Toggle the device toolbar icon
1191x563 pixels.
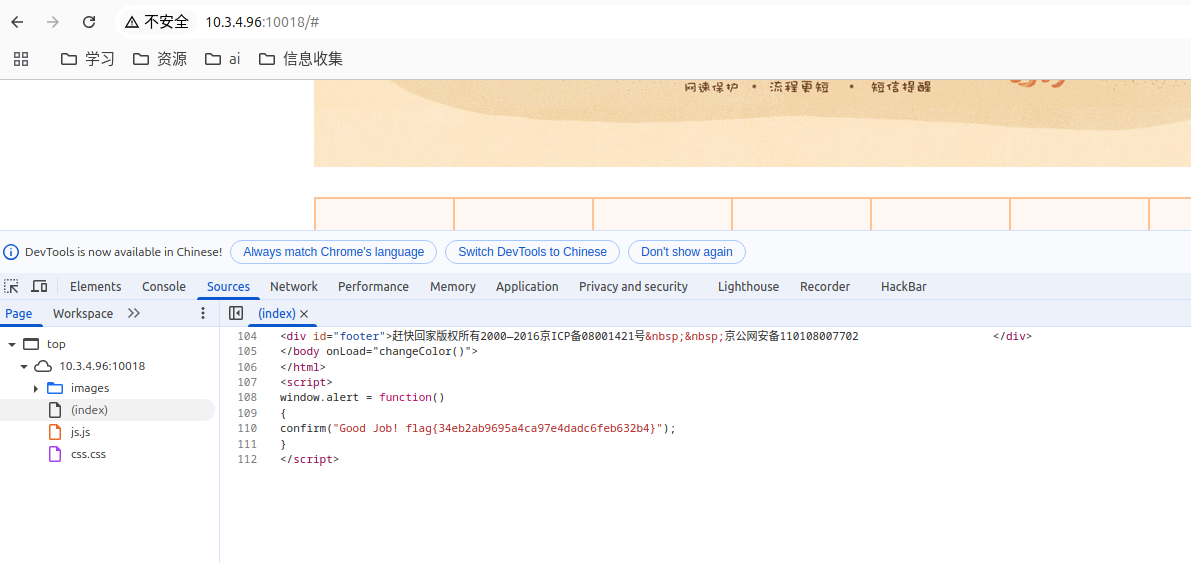pyautogui.click(x=39, y=287)
